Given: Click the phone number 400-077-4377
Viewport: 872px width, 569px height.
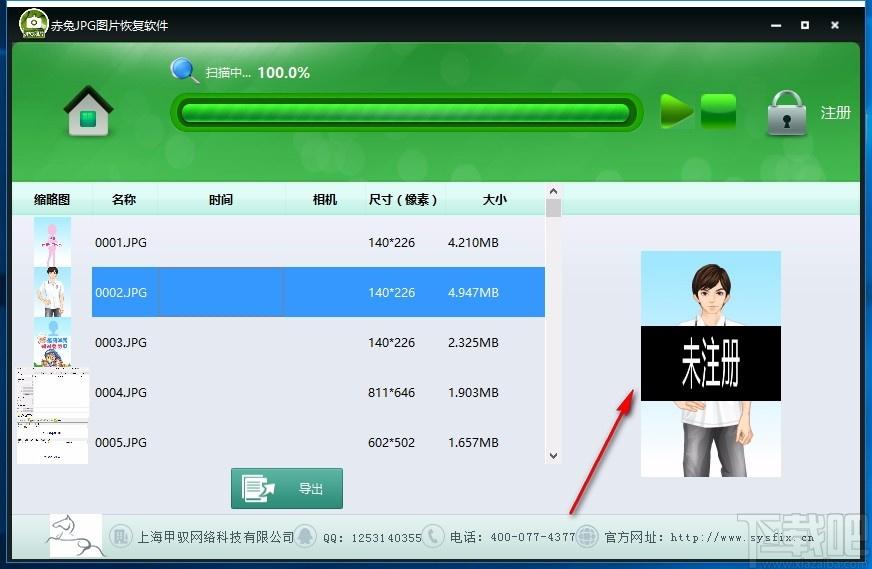Looking at the screenshot, I should pos(533,537).
